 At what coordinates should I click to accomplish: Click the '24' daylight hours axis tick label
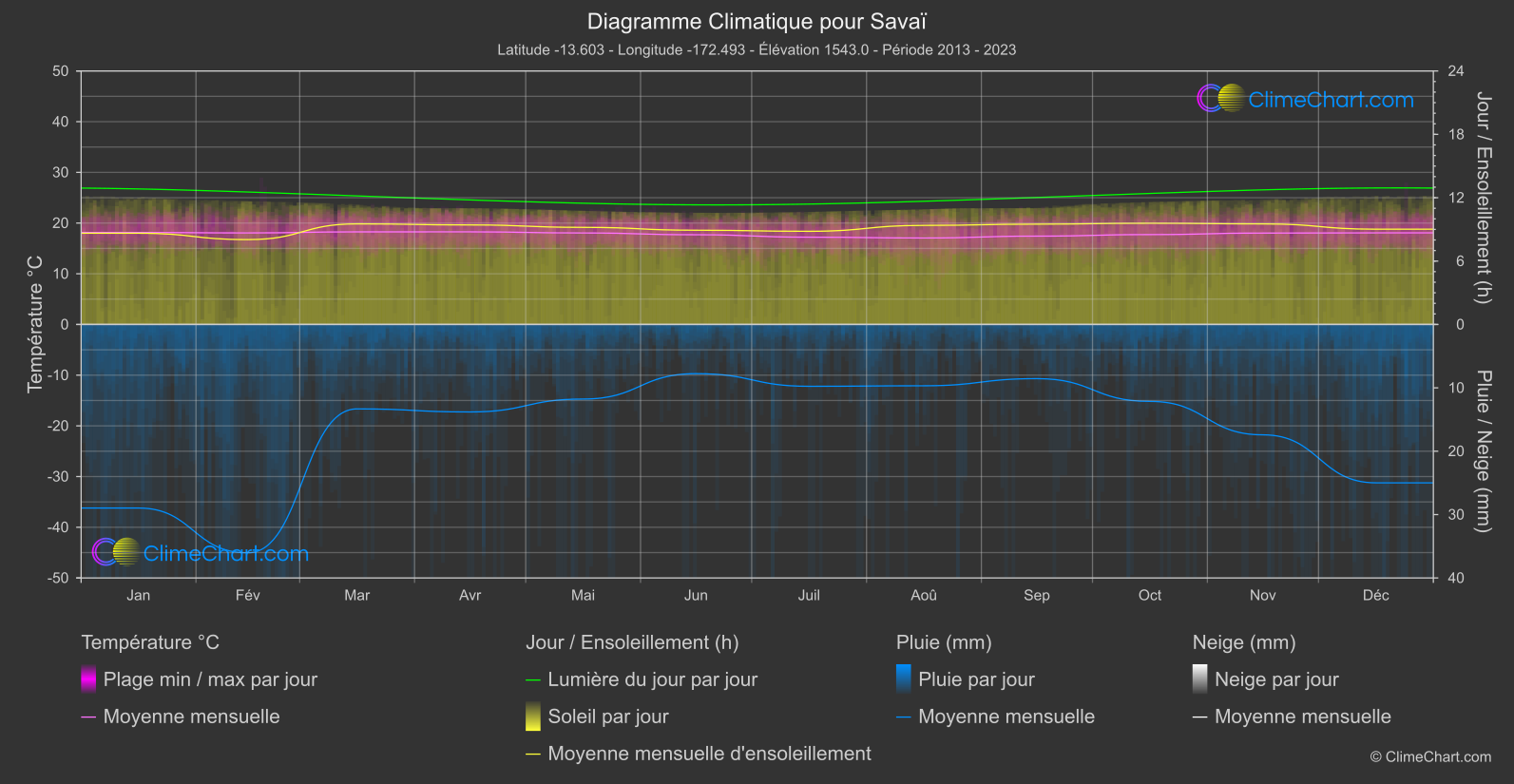[x=1456, y=71]
